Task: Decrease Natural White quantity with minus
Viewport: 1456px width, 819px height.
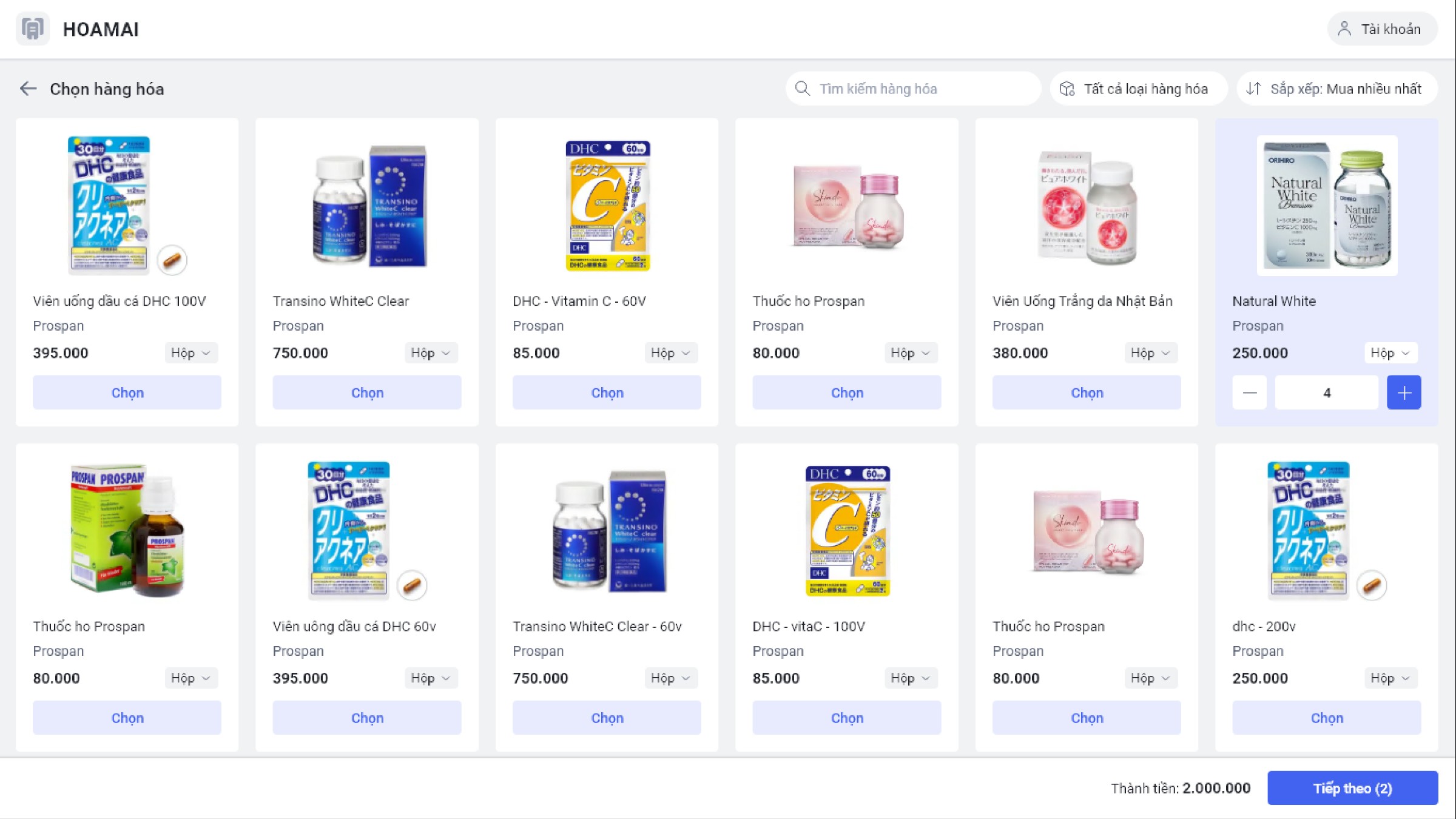Action: coord(1249,393)
